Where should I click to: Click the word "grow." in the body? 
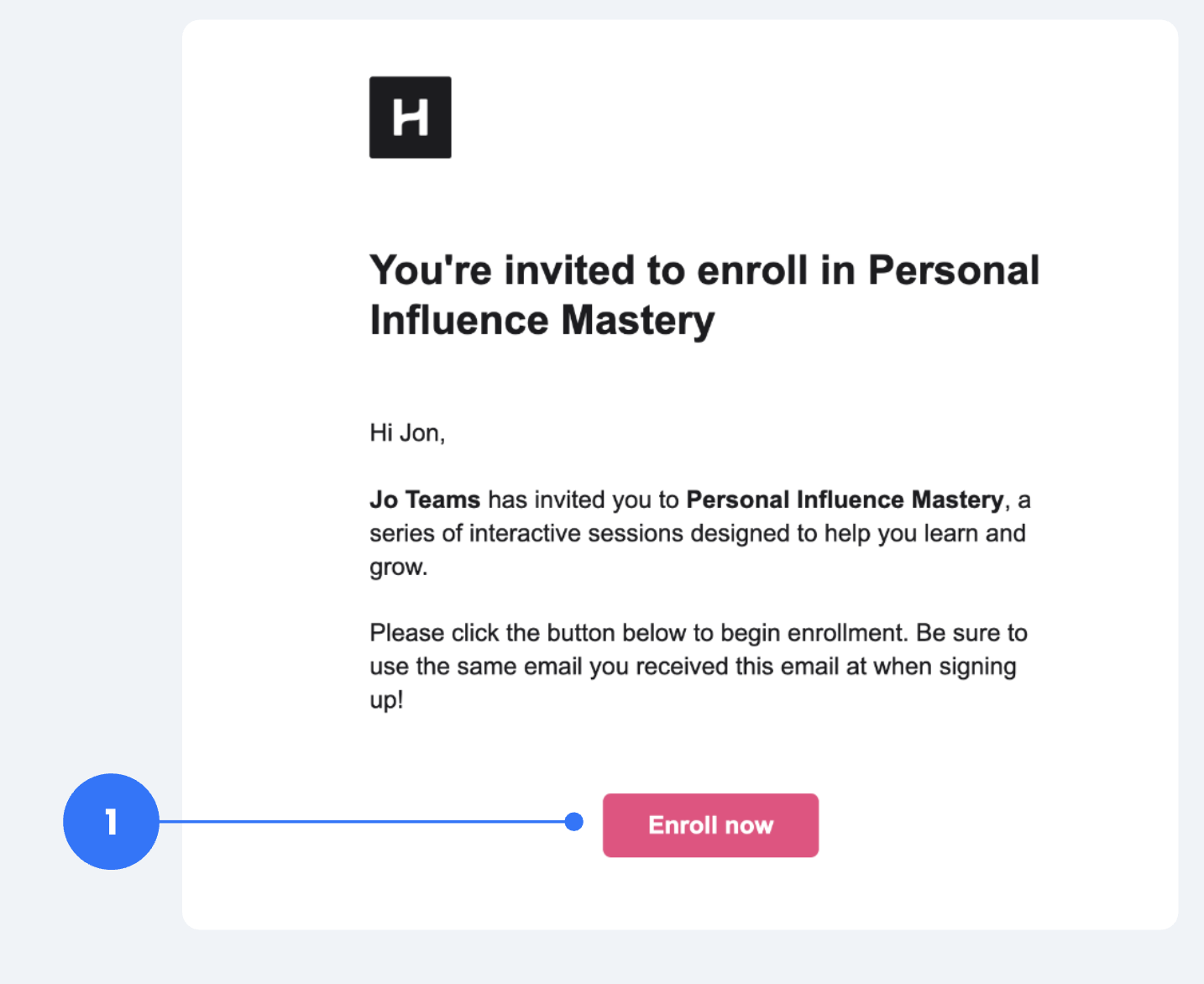pos(399,567)
